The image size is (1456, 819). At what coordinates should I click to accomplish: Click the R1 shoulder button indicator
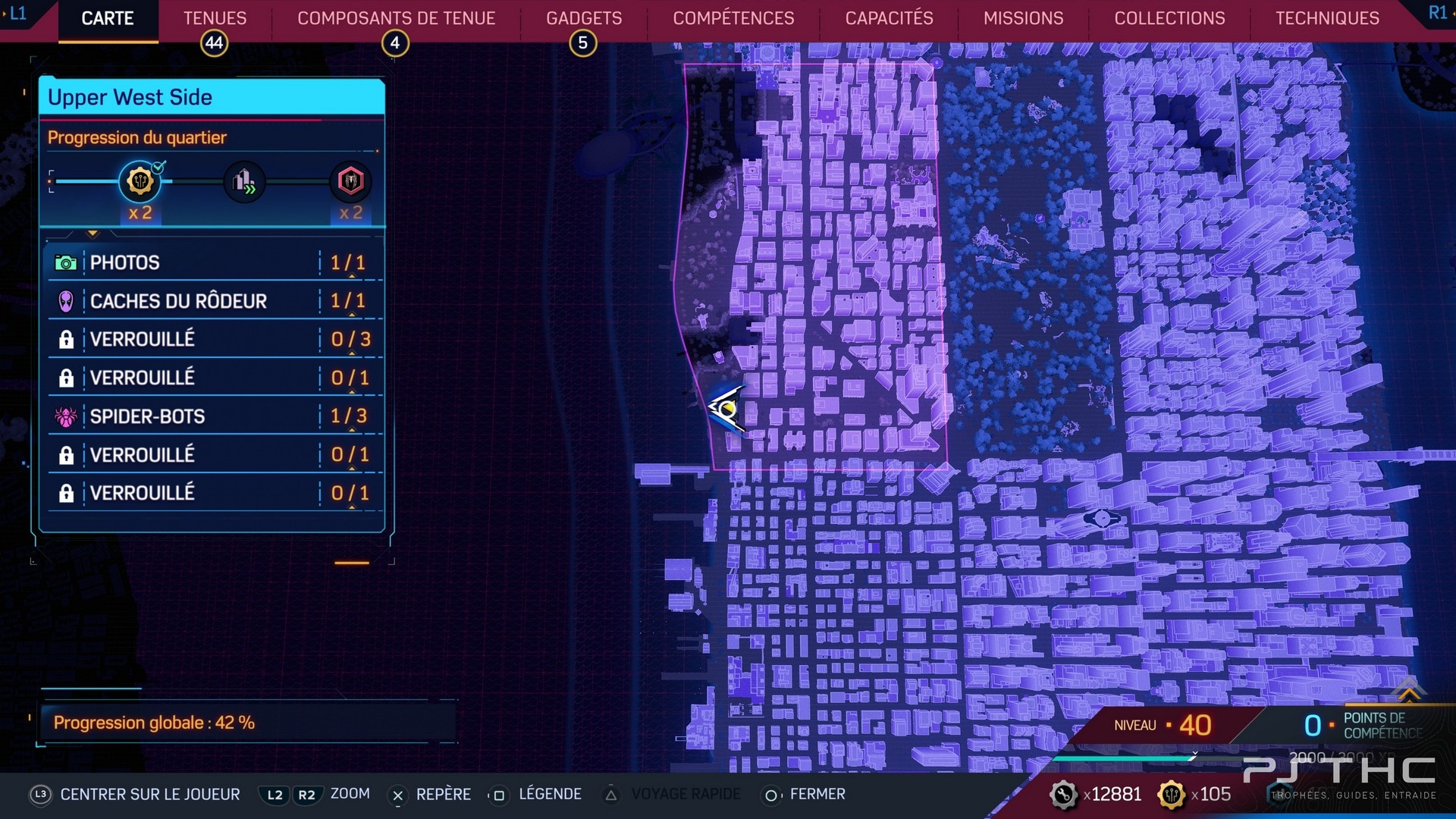tap(1437, 13)
